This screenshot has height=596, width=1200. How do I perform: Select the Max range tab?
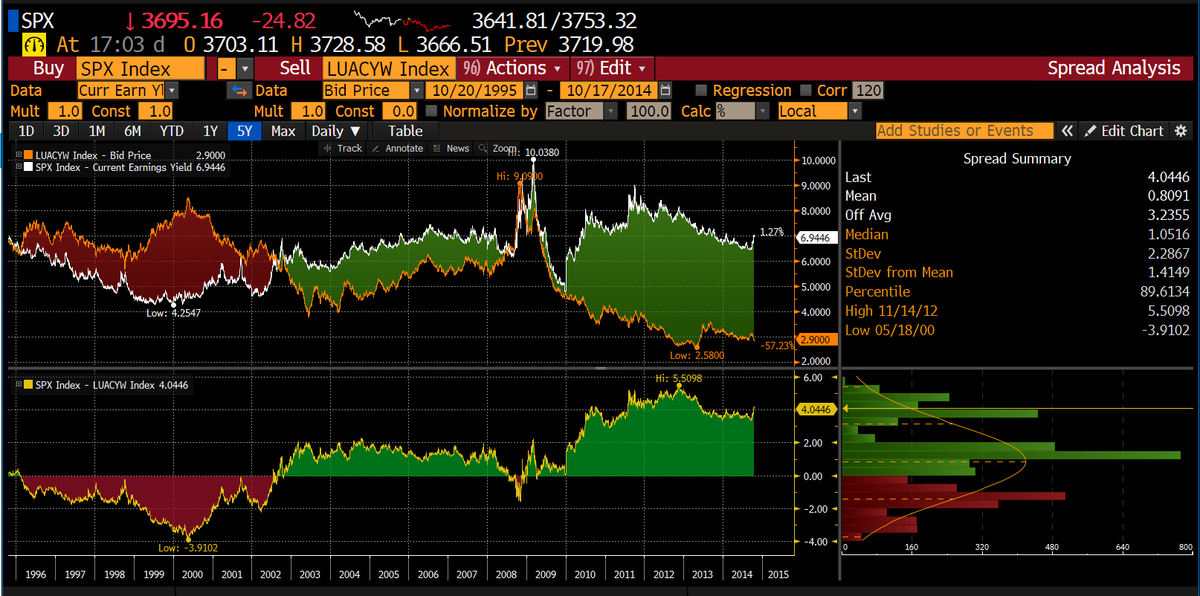click(283, 131)
